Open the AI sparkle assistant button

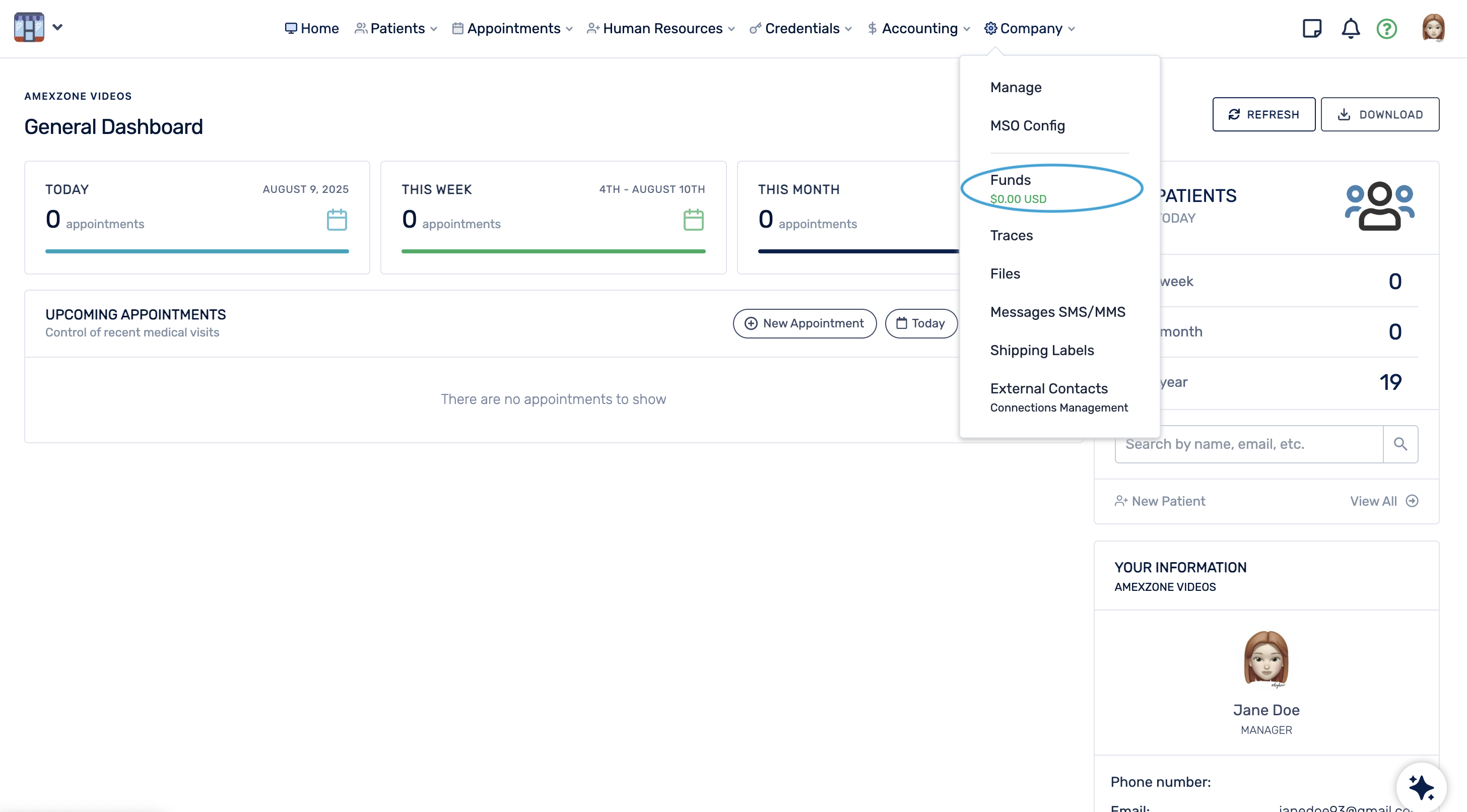1421,787
